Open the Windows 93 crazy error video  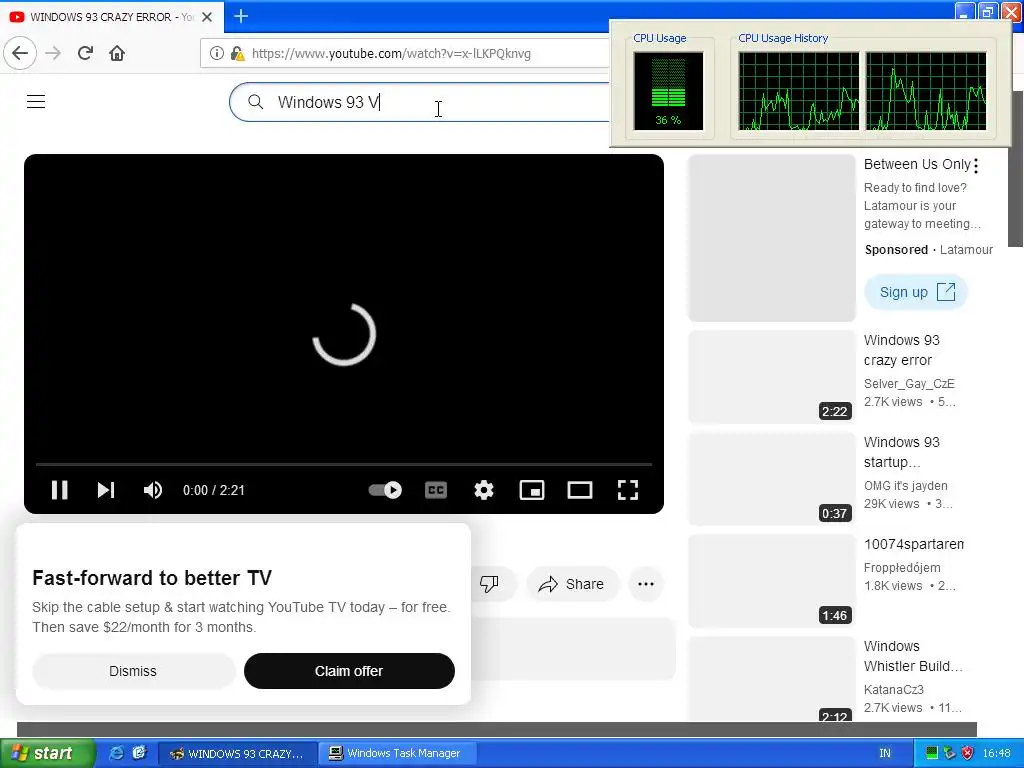coord(902,350)
